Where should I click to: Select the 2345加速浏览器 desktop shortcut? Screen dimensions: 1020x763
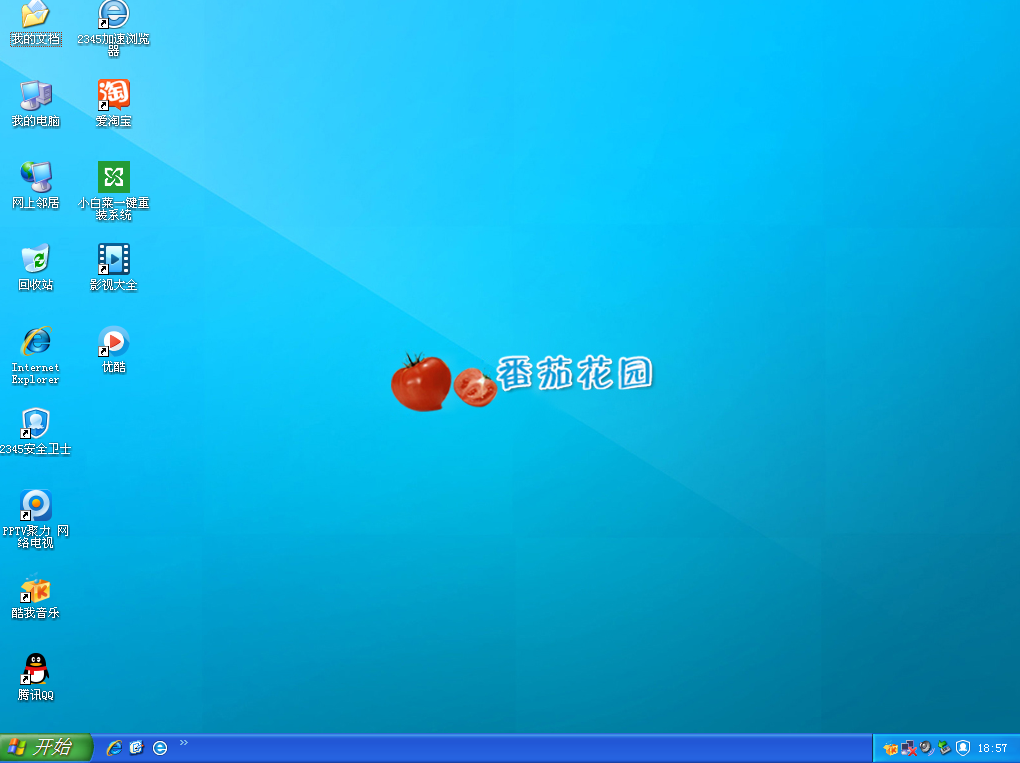coord(114,29)
